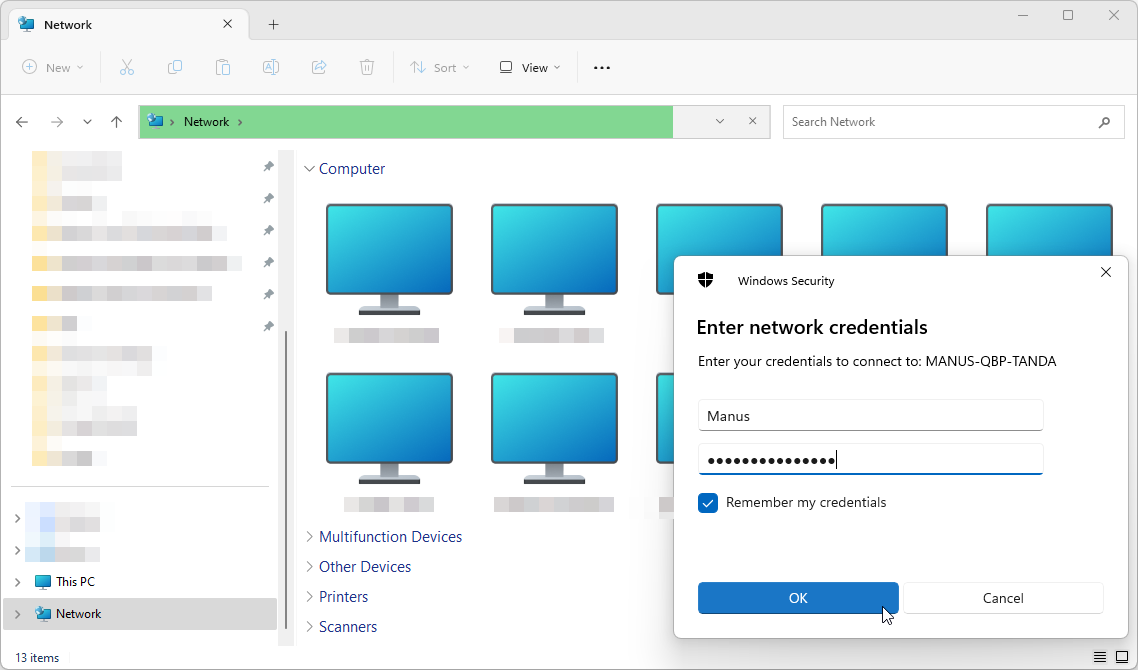Expand the Multifunction Devices group
This screenshot has height=670, width=1138.
coord(309,537)
